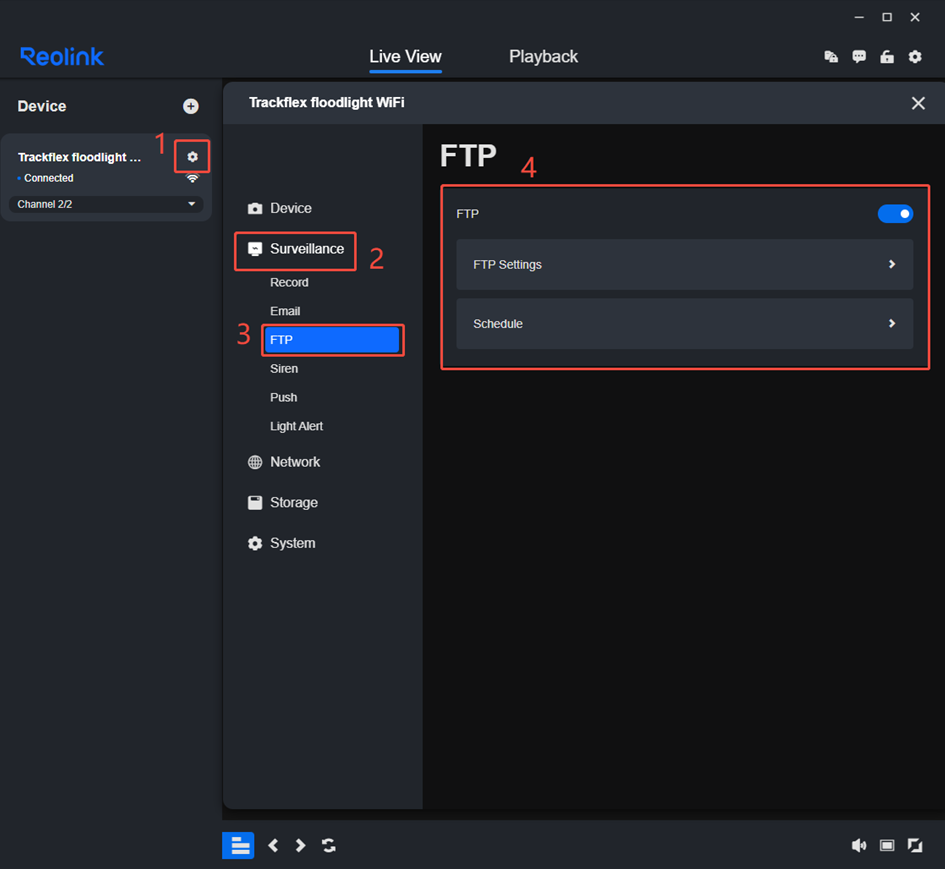Image resolution: width=945 pixels, height=869 pixels.
Task: Click the WiFi signal icon on device card
Action: pyautogui.click(x=192, y=178)
